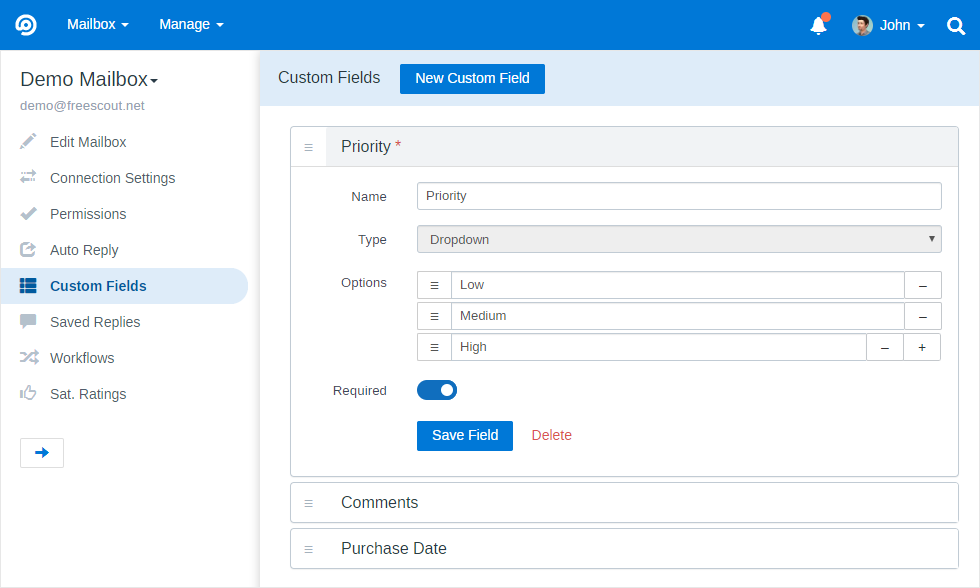This screenshot has width=980, height=588.
Task: Disable the Required toggle
Action: click(437, 390)
